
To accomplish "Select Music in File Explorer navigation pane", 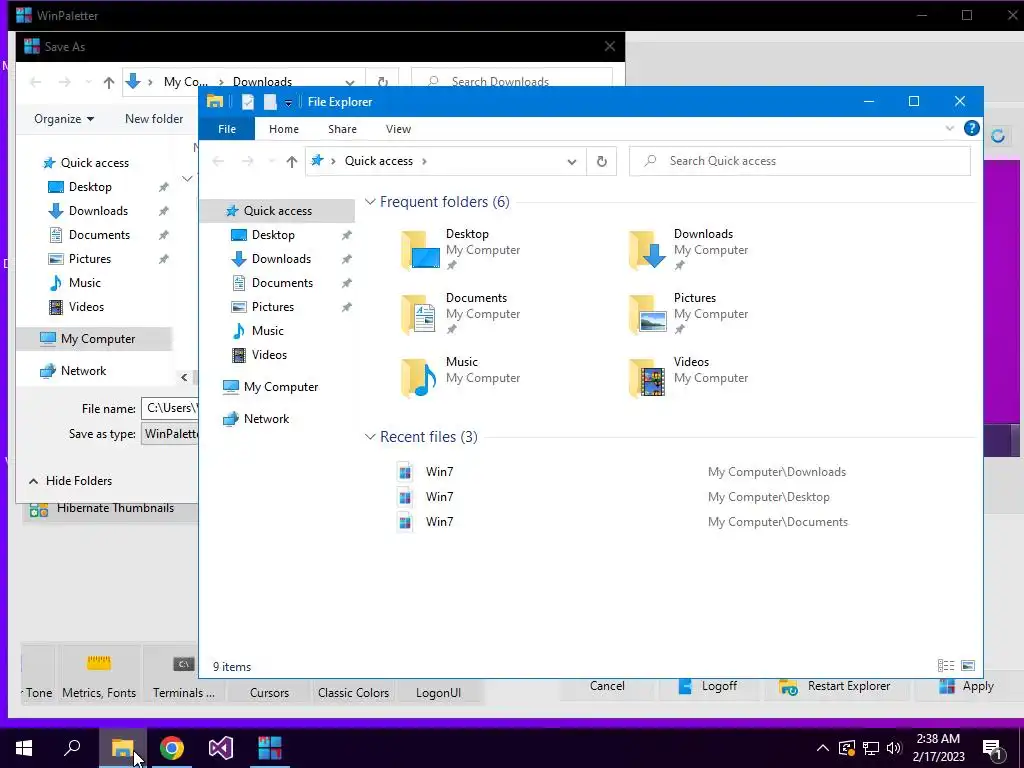I will pos(267,330).
